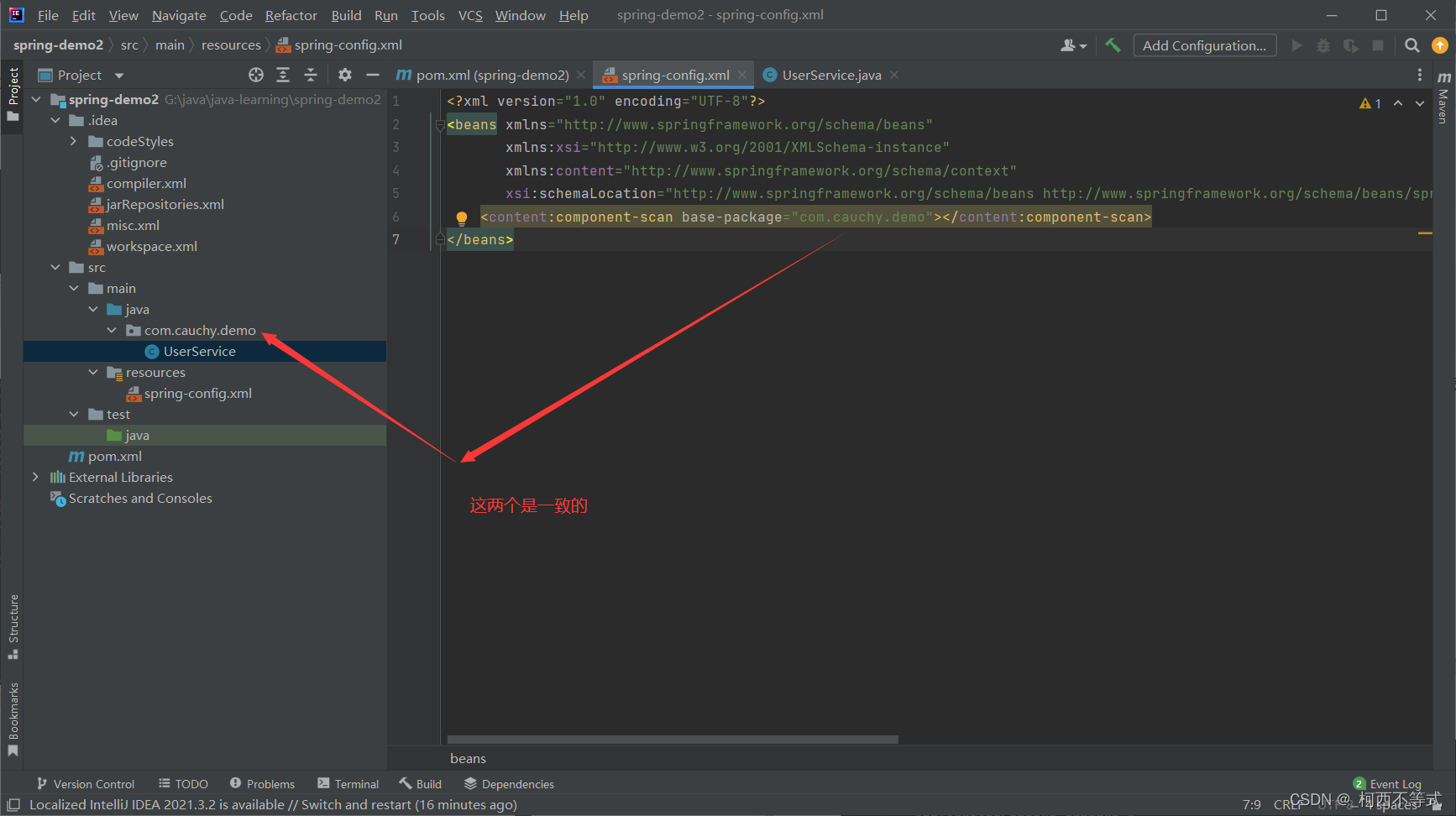Toggle the Bookmarks tool window sidebar button
Screen dimensions: 1456x816
click(13, 719)
